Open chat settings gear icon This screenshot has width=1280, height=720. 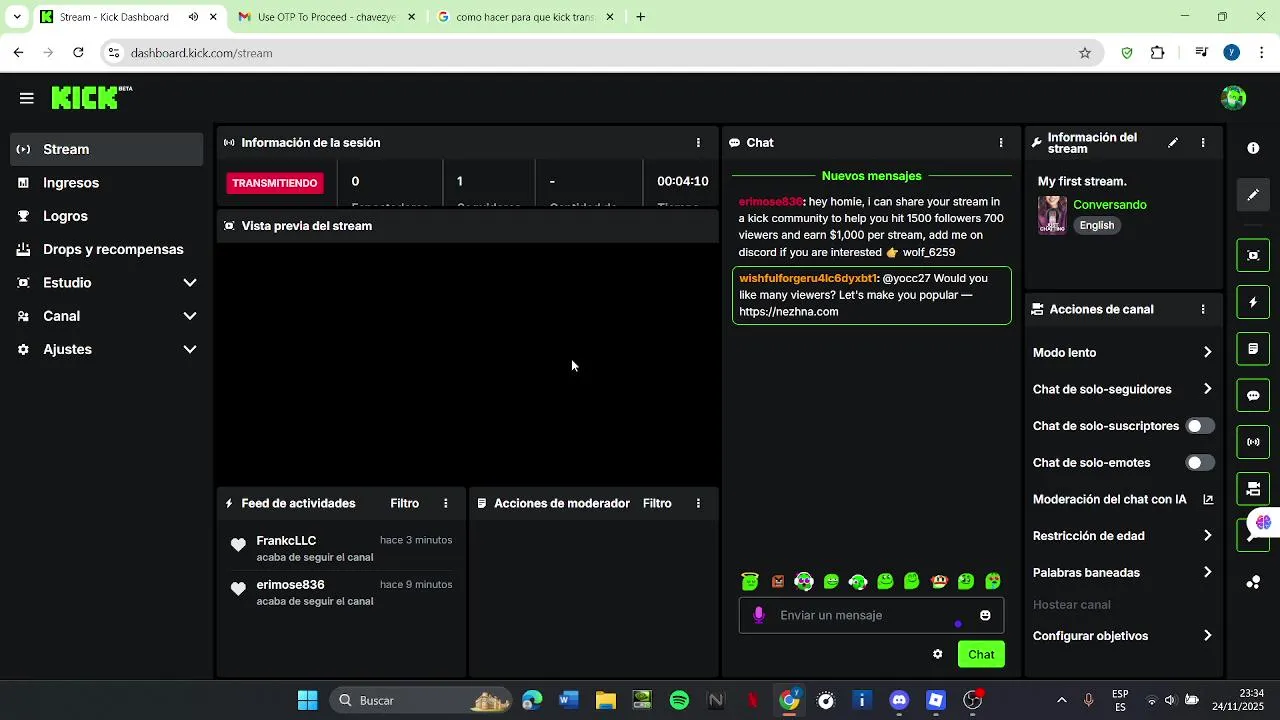[937, 655]
